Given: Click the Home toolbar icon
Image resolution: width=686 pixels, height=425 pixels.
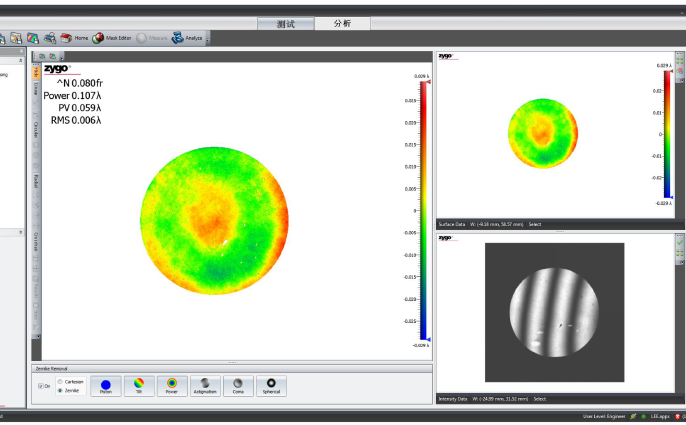Looking at the screenshot, I should click(x=75, y=38).
